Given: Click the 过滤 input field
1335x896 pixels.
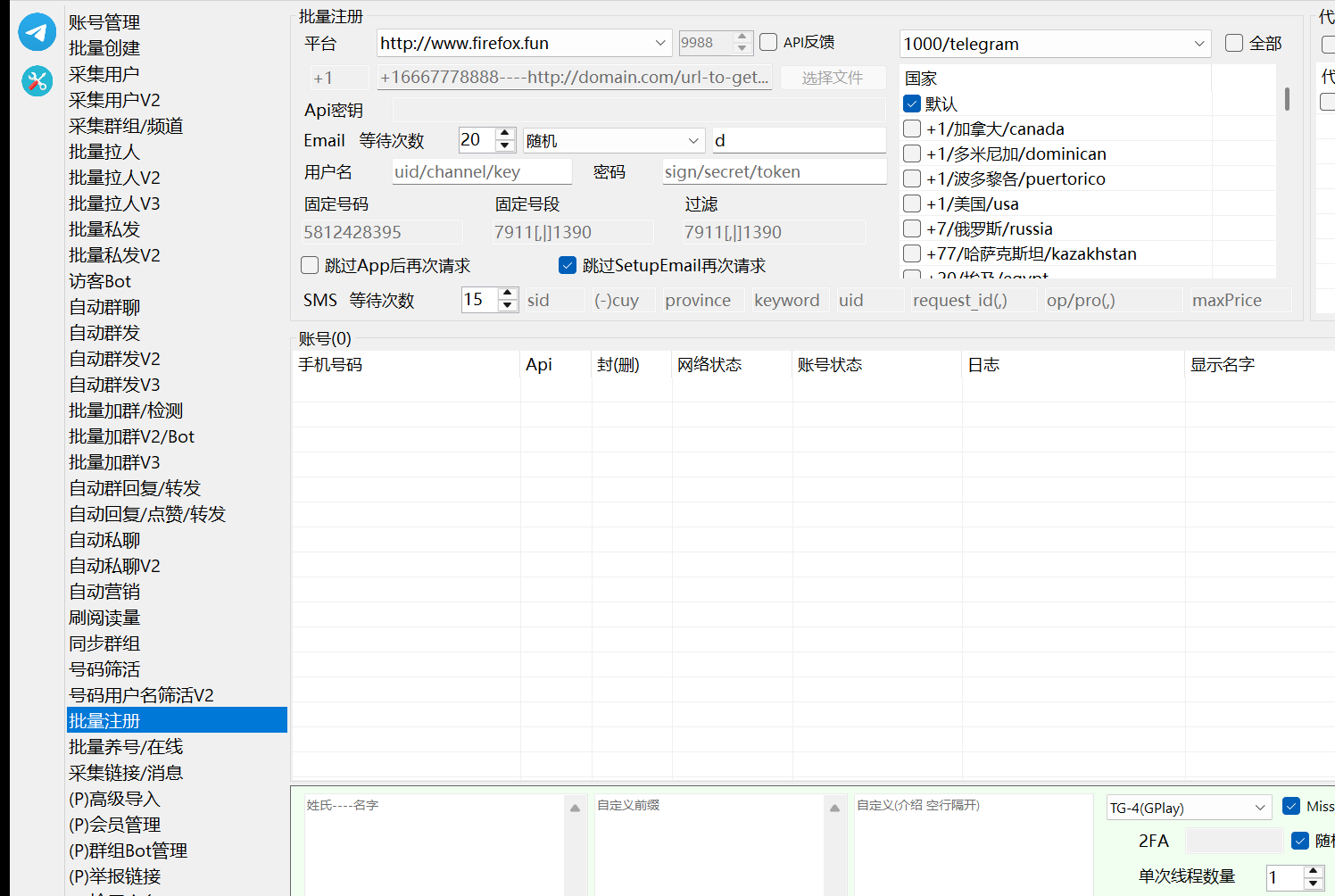Looking at the screenshot, I should (x=775, y=232).
